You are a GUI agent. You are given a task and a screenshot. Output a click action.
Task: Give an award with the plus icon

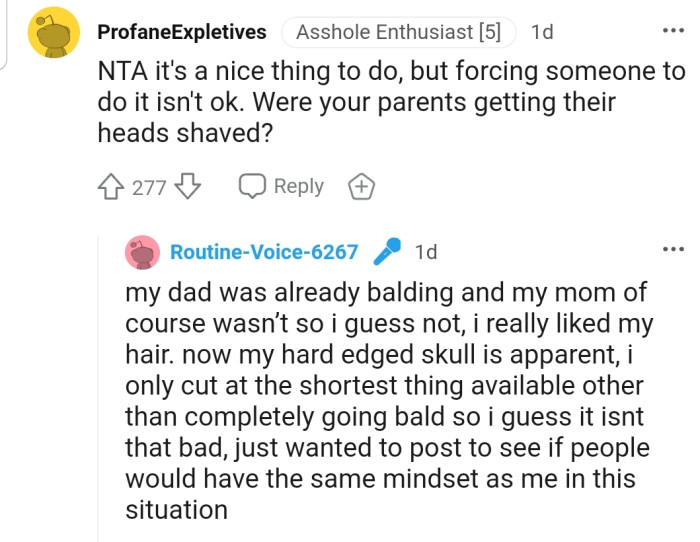[x=360, y=187]
